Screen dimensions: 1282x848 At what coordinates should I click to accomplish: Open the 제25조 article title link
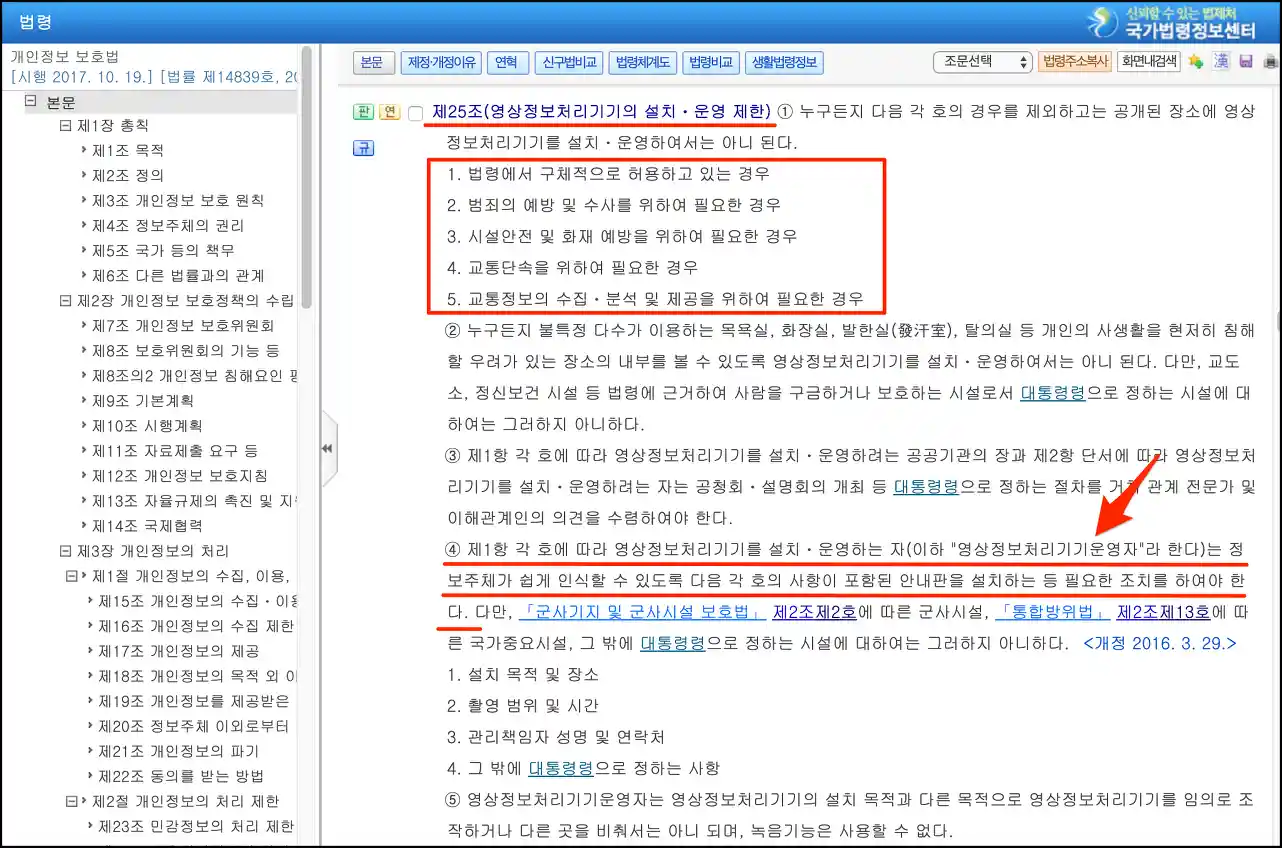point(602,111)
